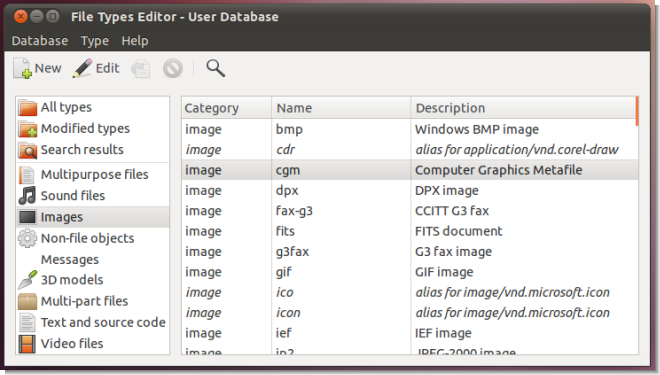Sort list by Category column header
The width and height of the screenshot is (660, 375).
tap(226, 108)
